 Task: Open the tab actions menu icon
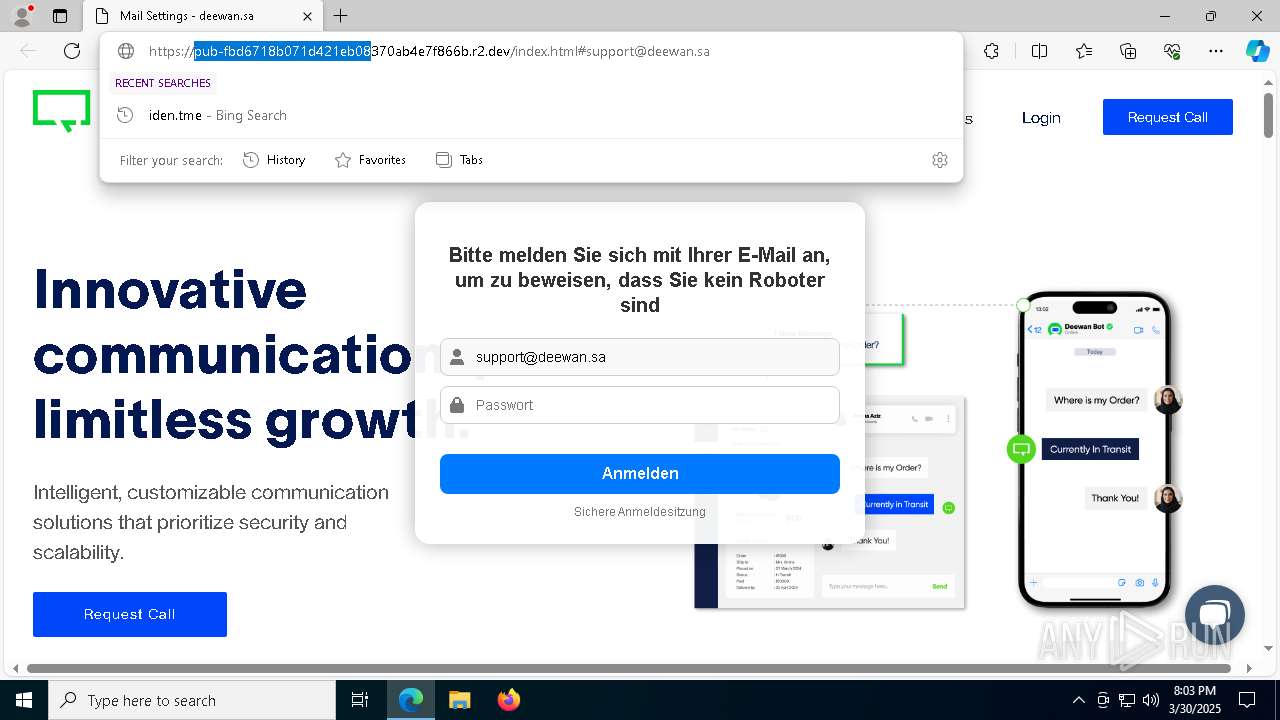click(60, 16)
